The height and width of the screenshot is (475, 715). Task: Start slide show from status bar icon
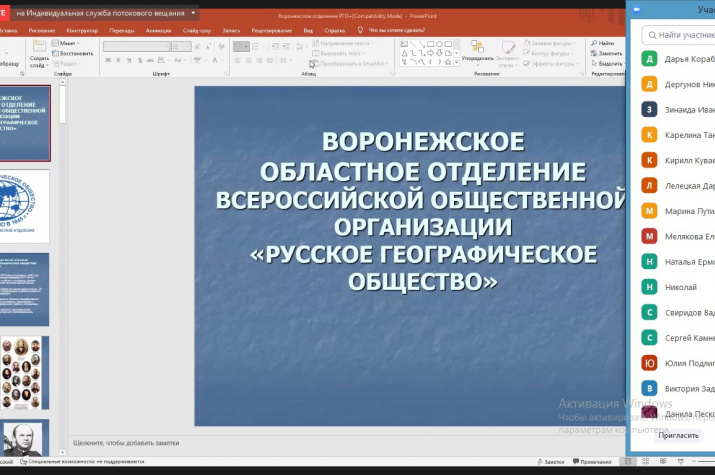pos(680,462)
